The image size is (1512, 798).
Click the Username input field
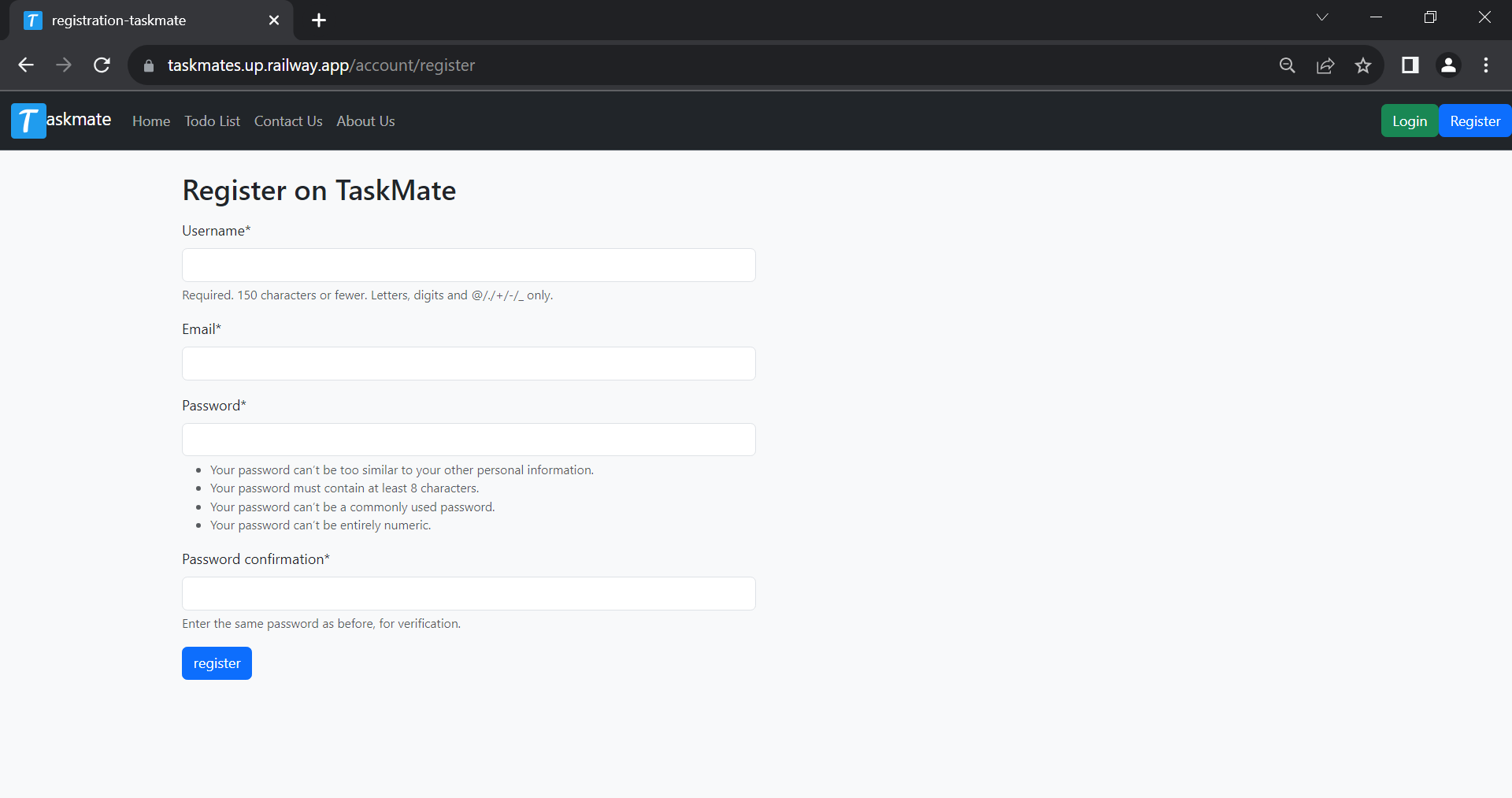(468, 265)
